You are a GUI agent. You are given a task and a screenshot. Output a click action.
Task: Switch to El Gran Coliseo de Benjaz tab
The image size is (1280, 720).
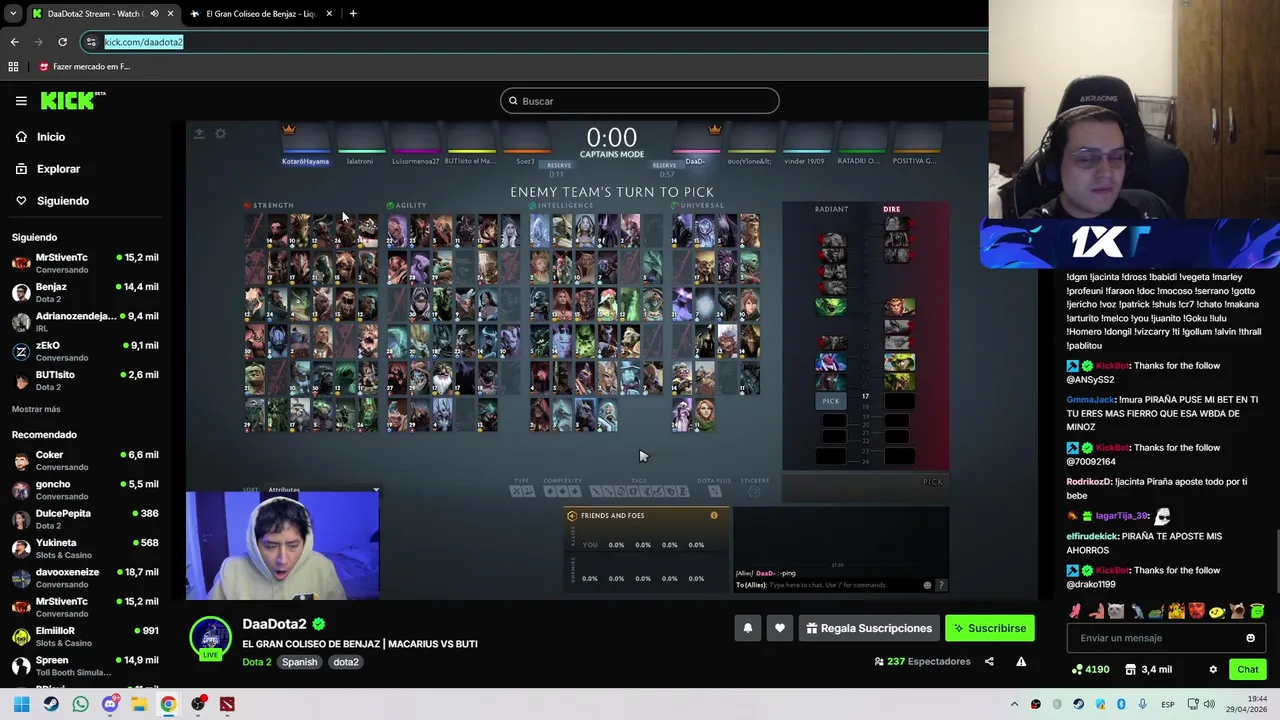(261, 14)
